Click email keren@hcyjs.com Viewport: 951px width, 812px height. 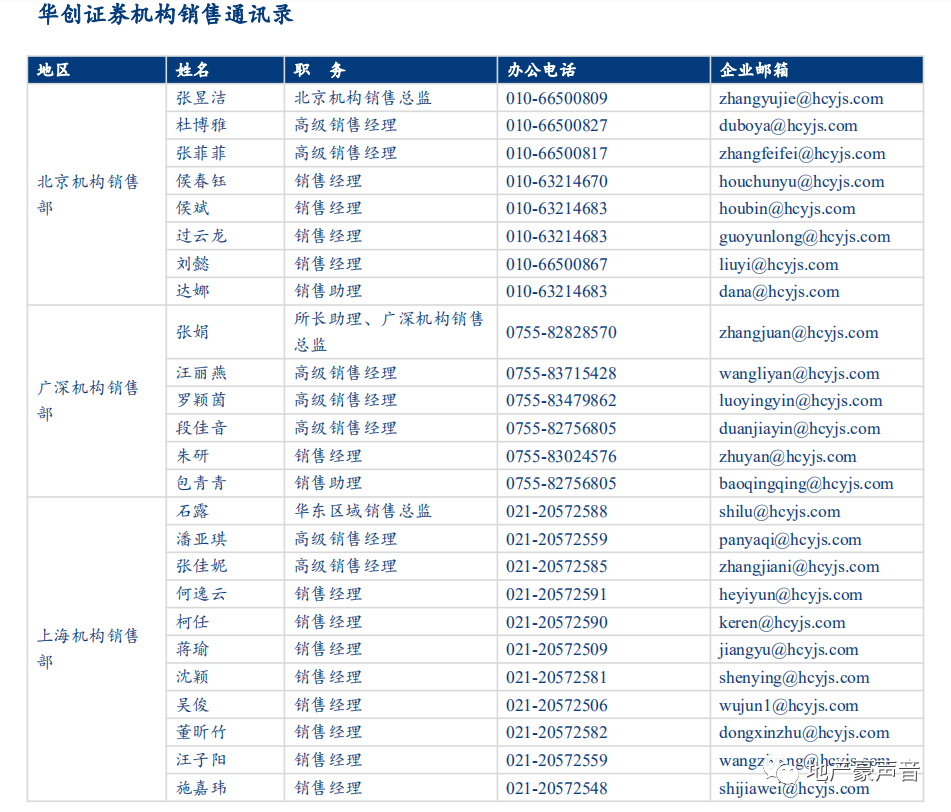point(782,623)
